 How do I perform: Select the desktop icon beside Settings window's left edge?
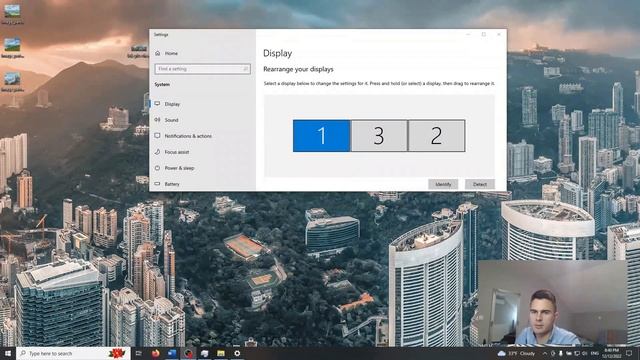(x=138, y=52)
